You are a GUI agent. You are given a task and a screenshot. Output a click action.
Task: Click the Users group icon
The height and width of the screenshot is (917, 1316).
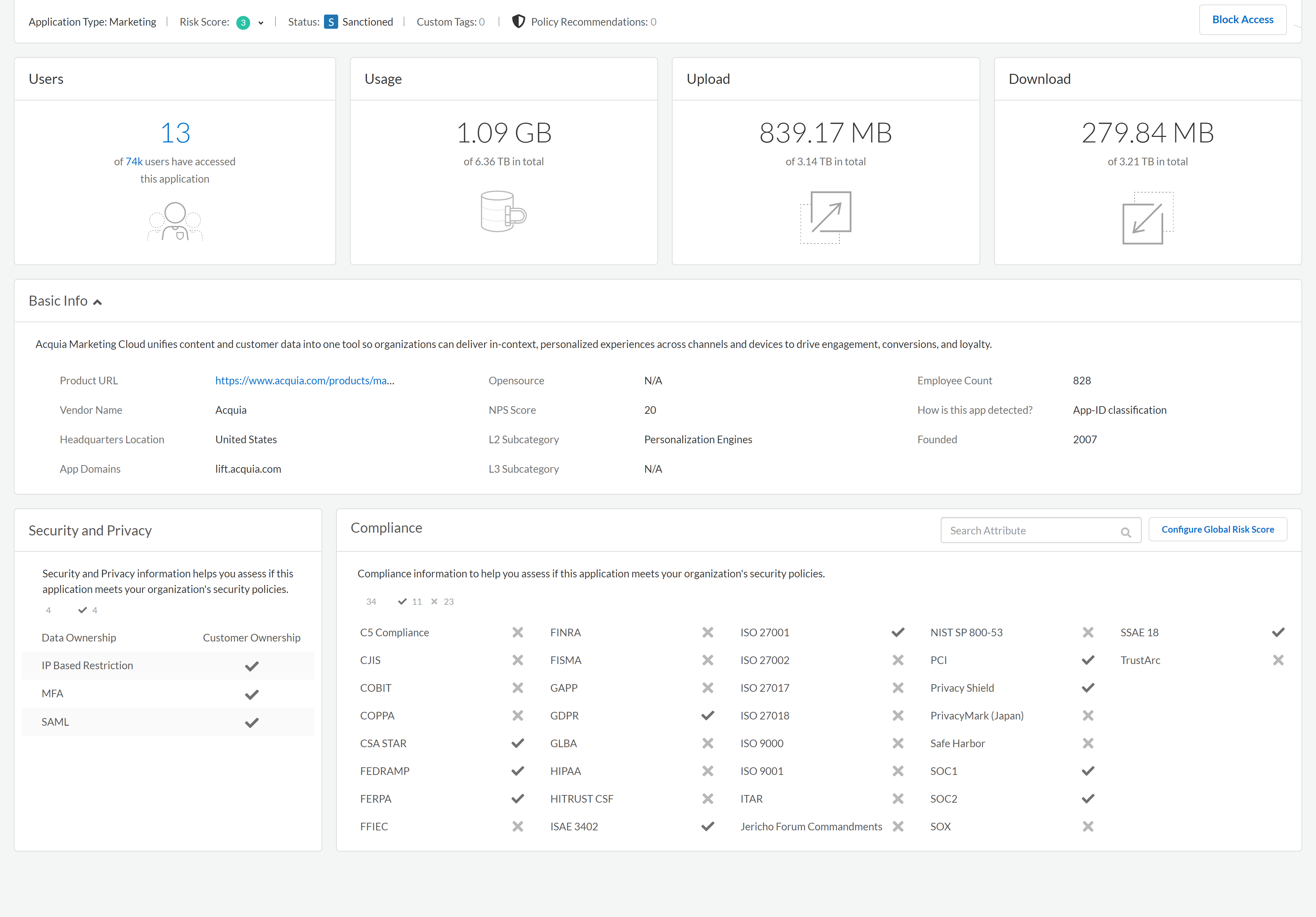175,221
